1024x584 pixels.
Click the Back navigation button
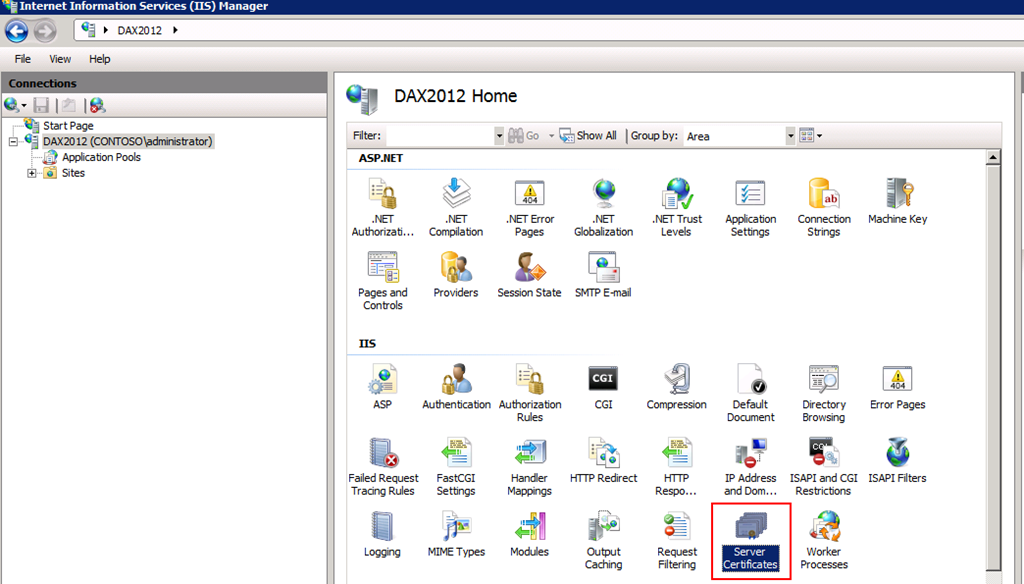[x=16, y=31]
